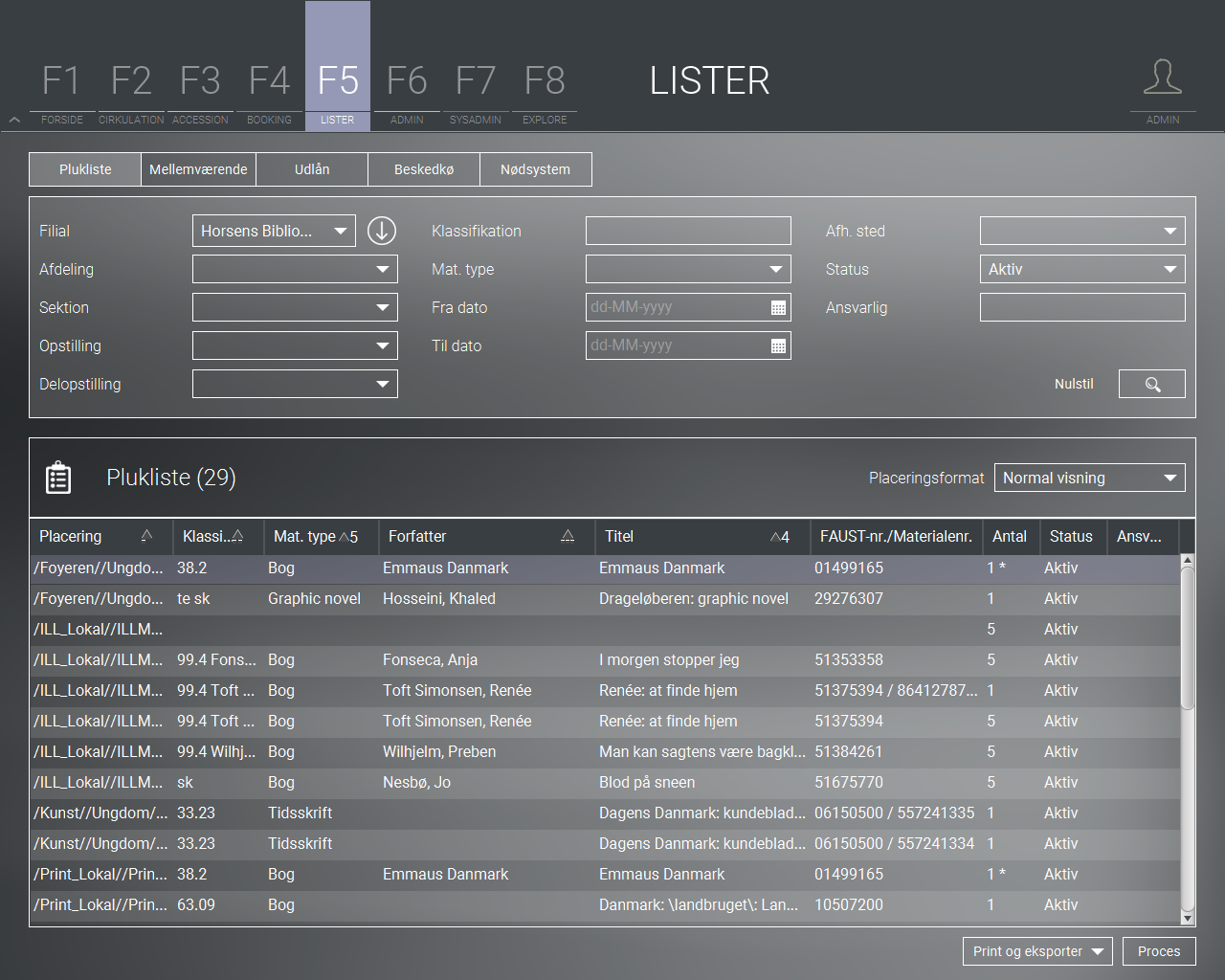Click the FAUST-nr./Materialenr. column header
The image size is (1225, 980).
[896, 537]
